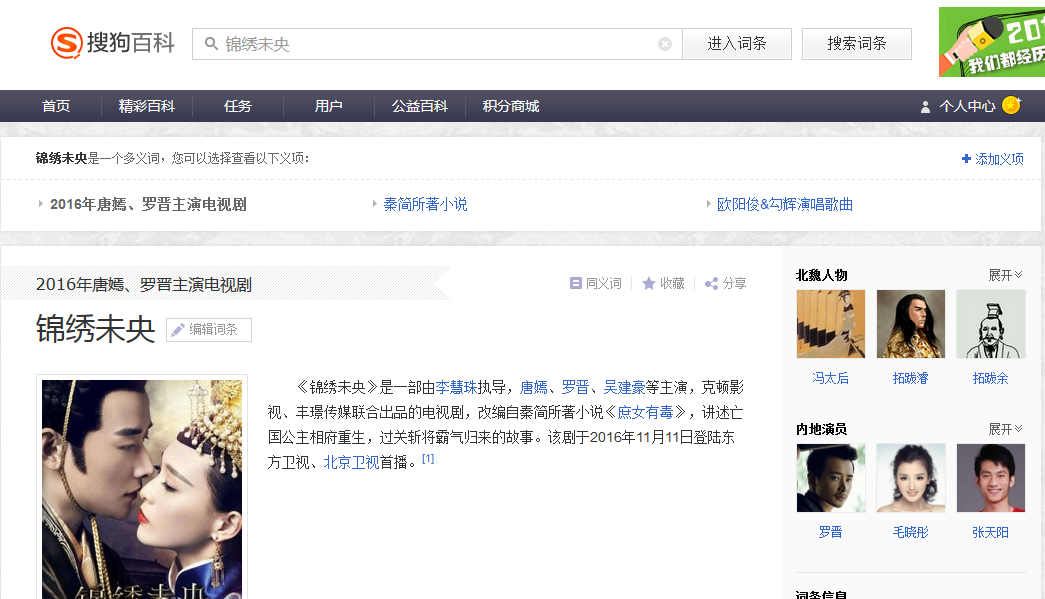1045x599 pixels.
Task: Click the 进入词条 button
Action: [737, 44]
